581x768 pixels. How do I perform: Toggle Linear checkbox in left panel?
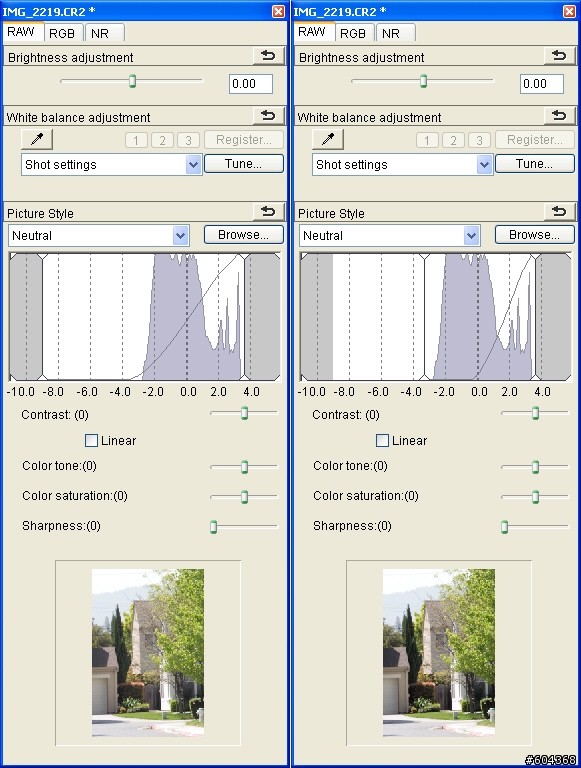point(91,440)
